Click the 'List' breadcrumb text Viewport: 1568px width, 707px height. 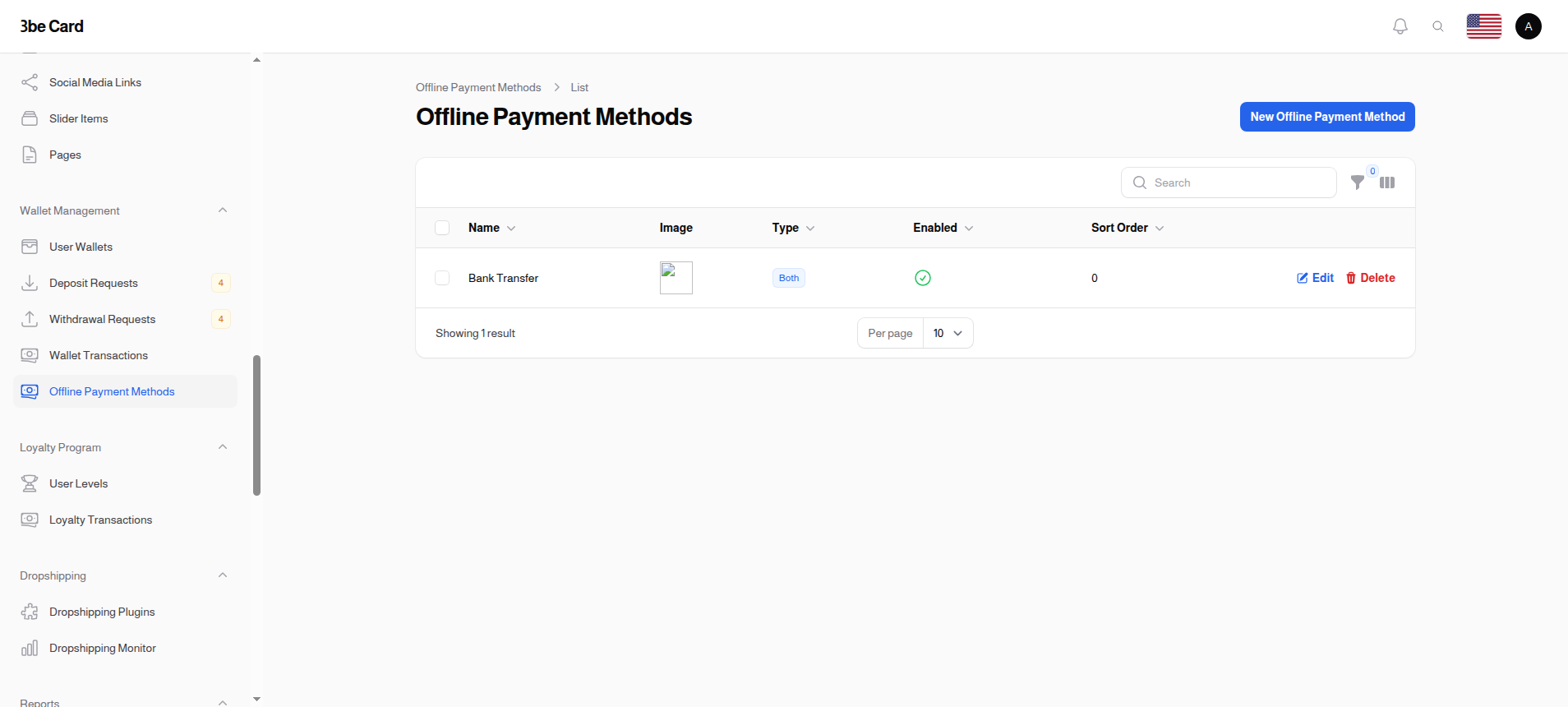point(579,87)
